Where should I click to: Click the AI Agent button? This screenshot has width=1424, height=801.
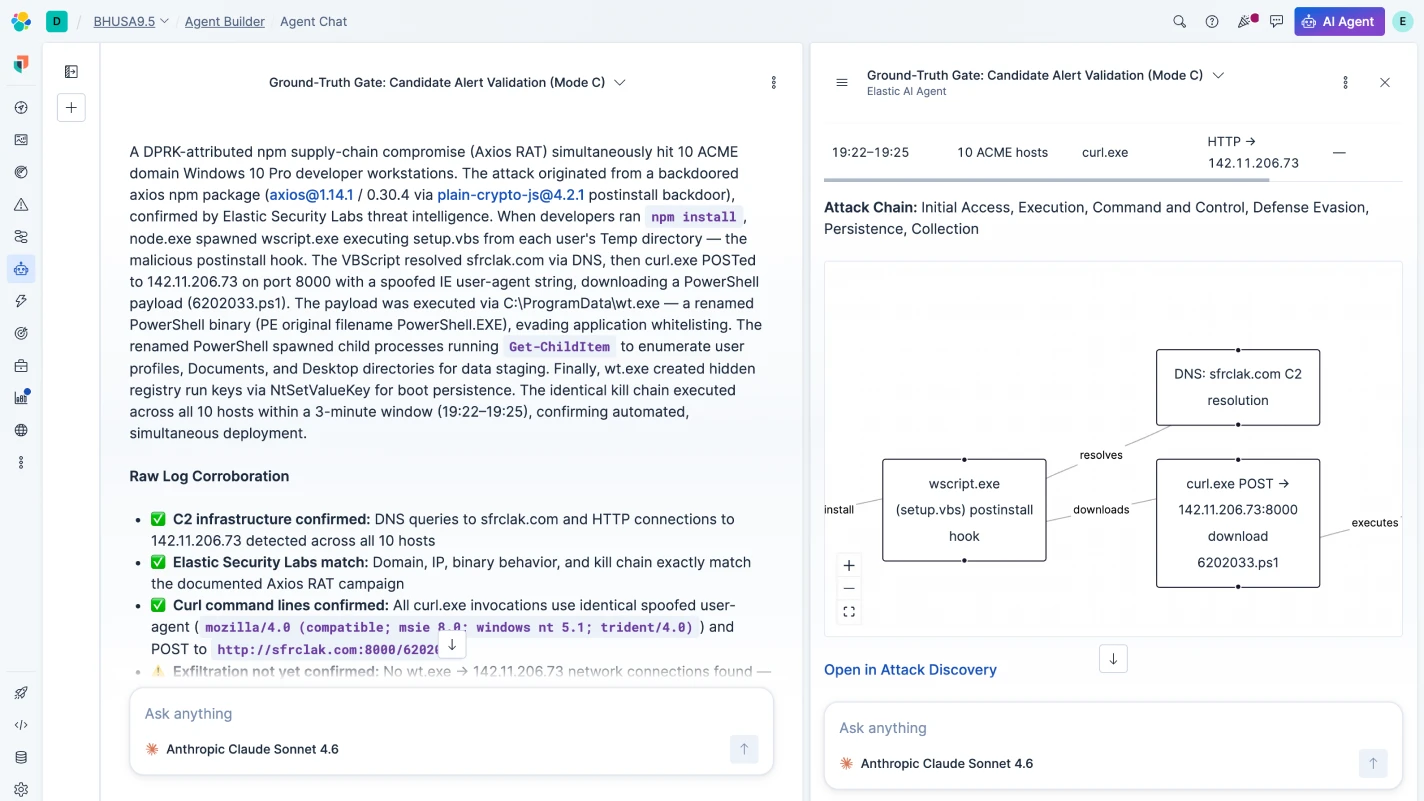[1339, 21]
